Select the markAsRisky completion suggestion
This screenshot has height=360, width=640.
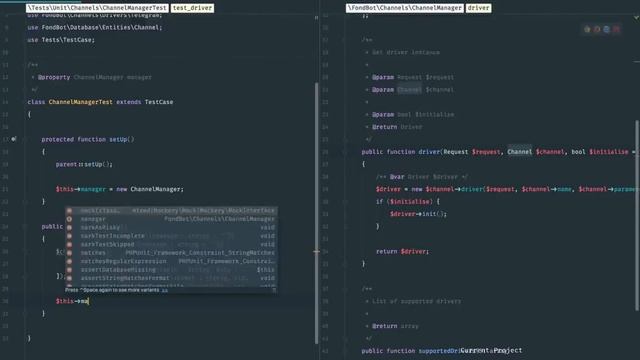171,227
